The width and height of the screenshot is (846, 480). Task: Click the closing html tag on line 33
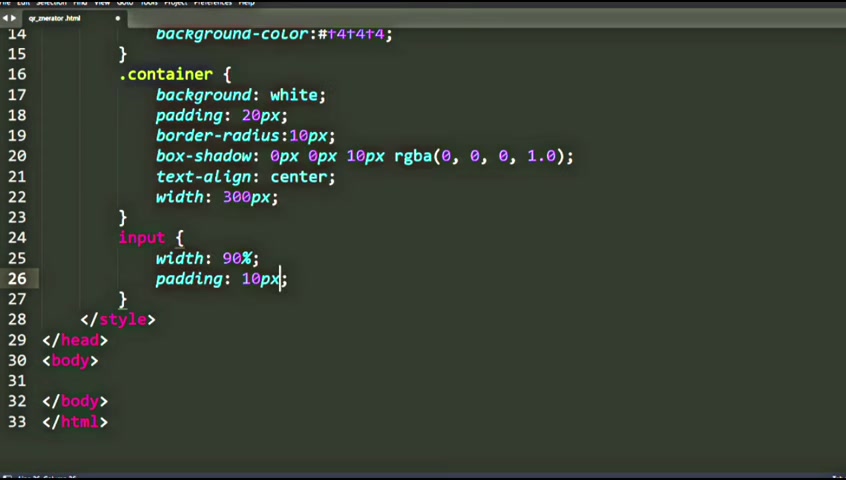pyautogui.click(x=75, y=422)
